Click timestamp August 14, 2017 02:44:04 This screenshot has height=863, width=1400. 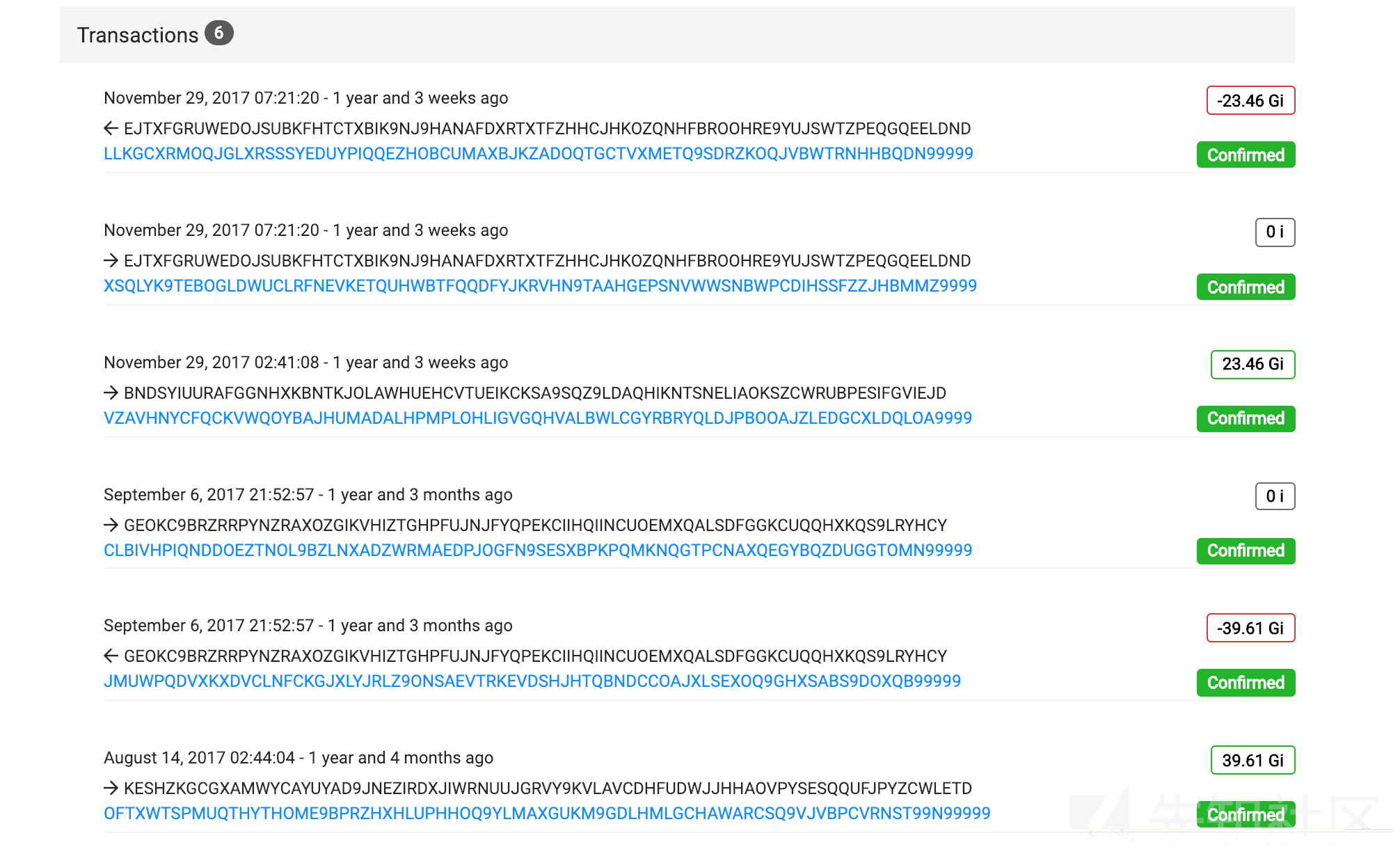(200, 758)
